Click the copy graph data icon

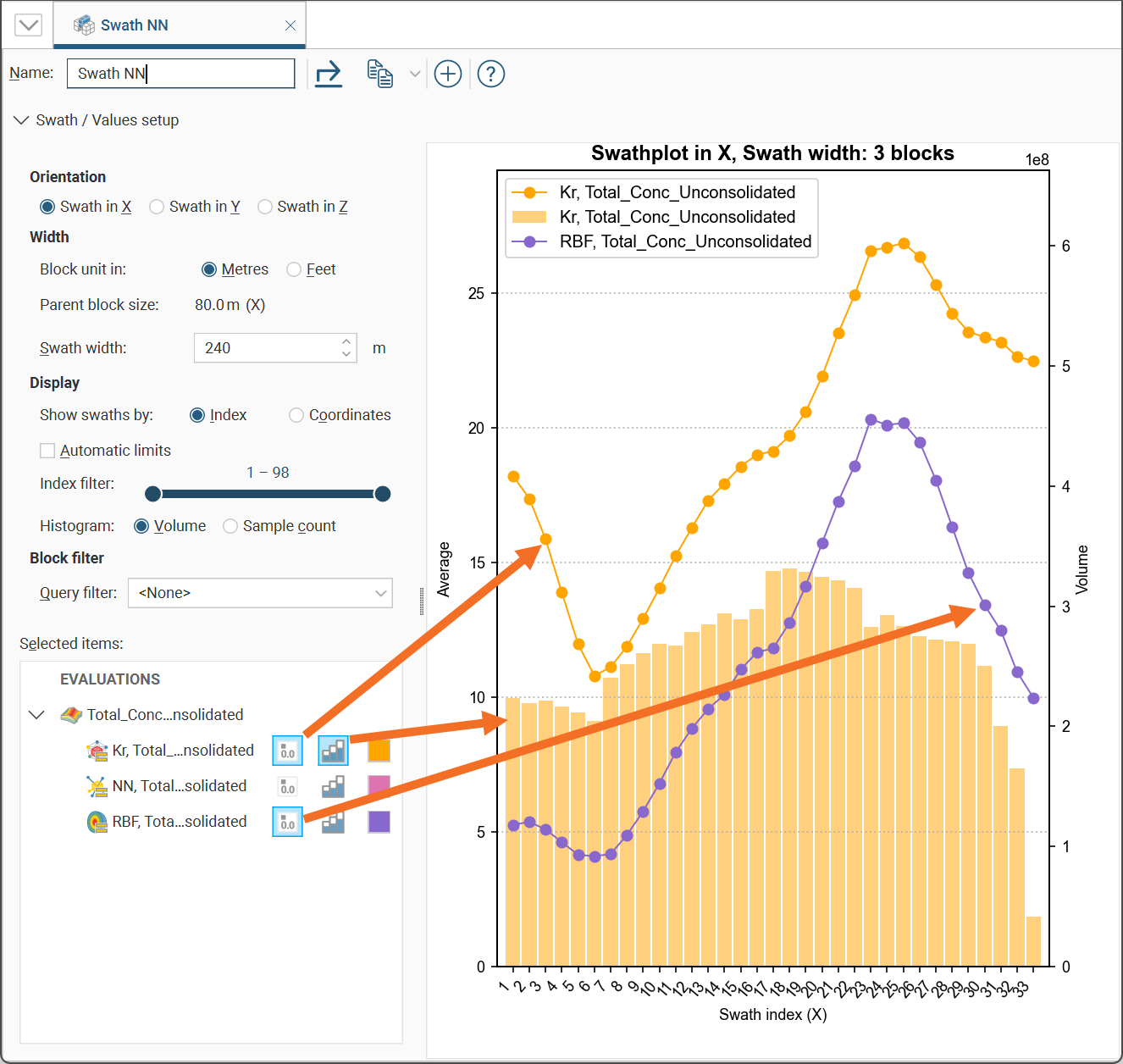(379, 74)
